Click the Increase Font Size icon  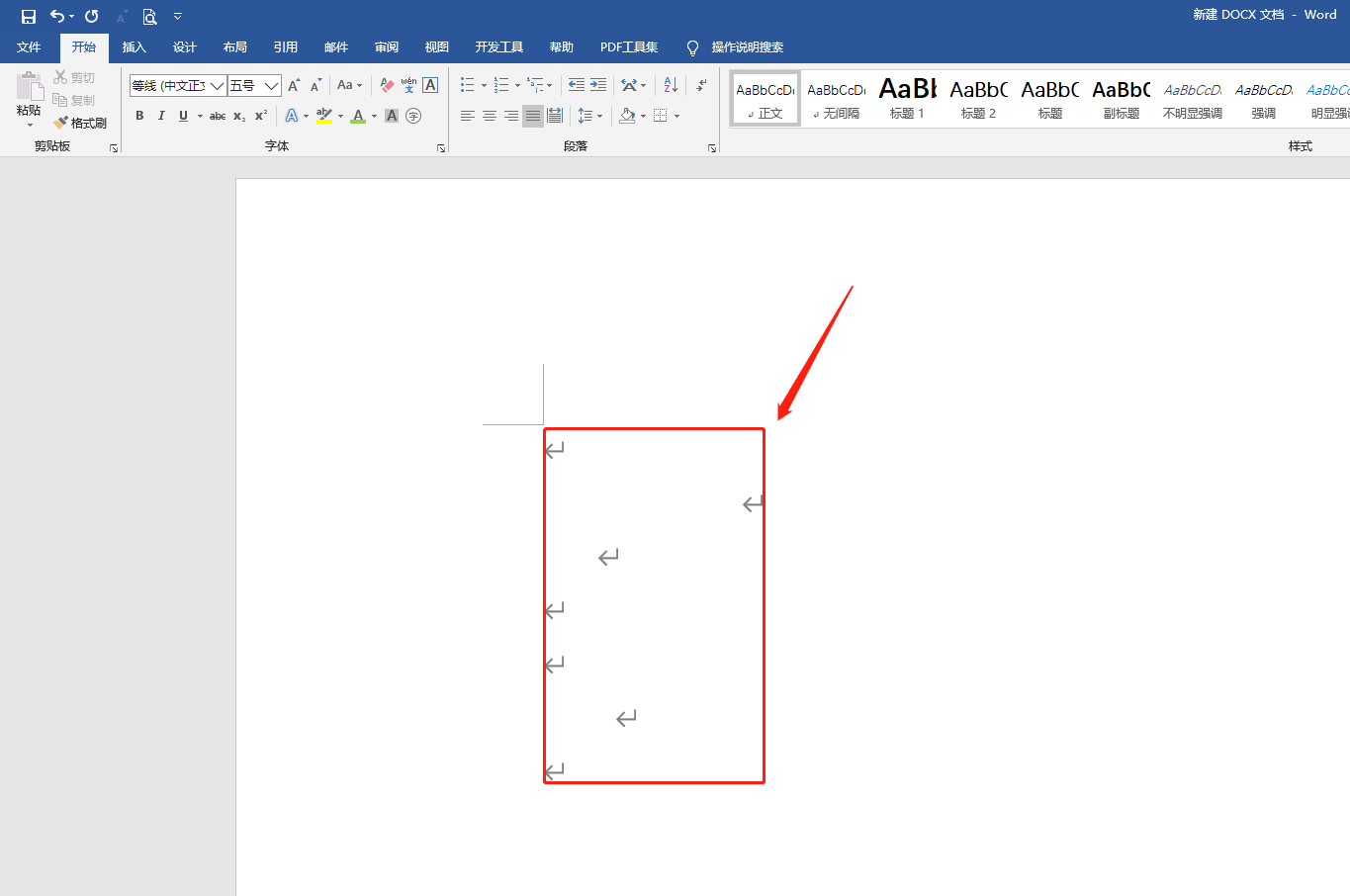tap(294, 85)
